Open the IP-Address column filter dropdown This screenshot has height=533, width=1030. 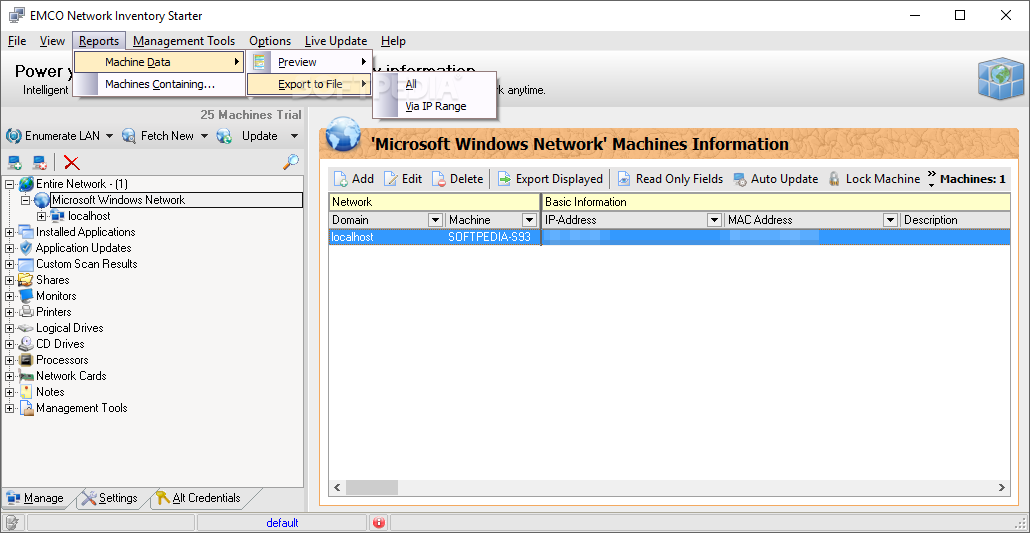(x=714, y=220)
